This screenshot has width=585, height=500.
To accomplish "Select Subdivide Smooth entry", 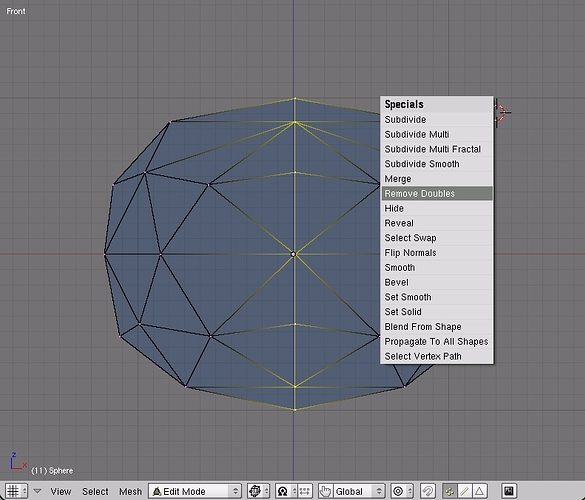I will [x=437, y=164].
